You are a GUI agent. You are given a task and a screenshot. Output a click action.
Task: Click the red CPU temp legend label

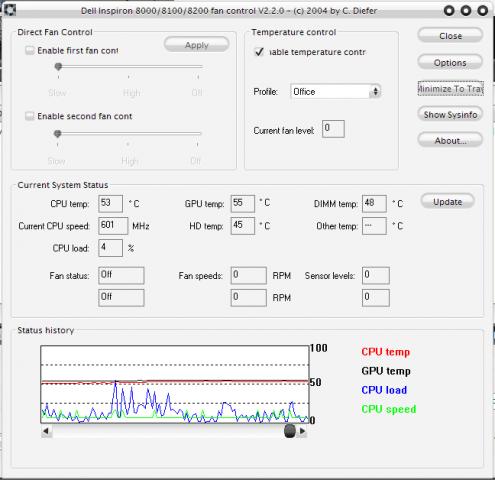(x=386, y=352)
